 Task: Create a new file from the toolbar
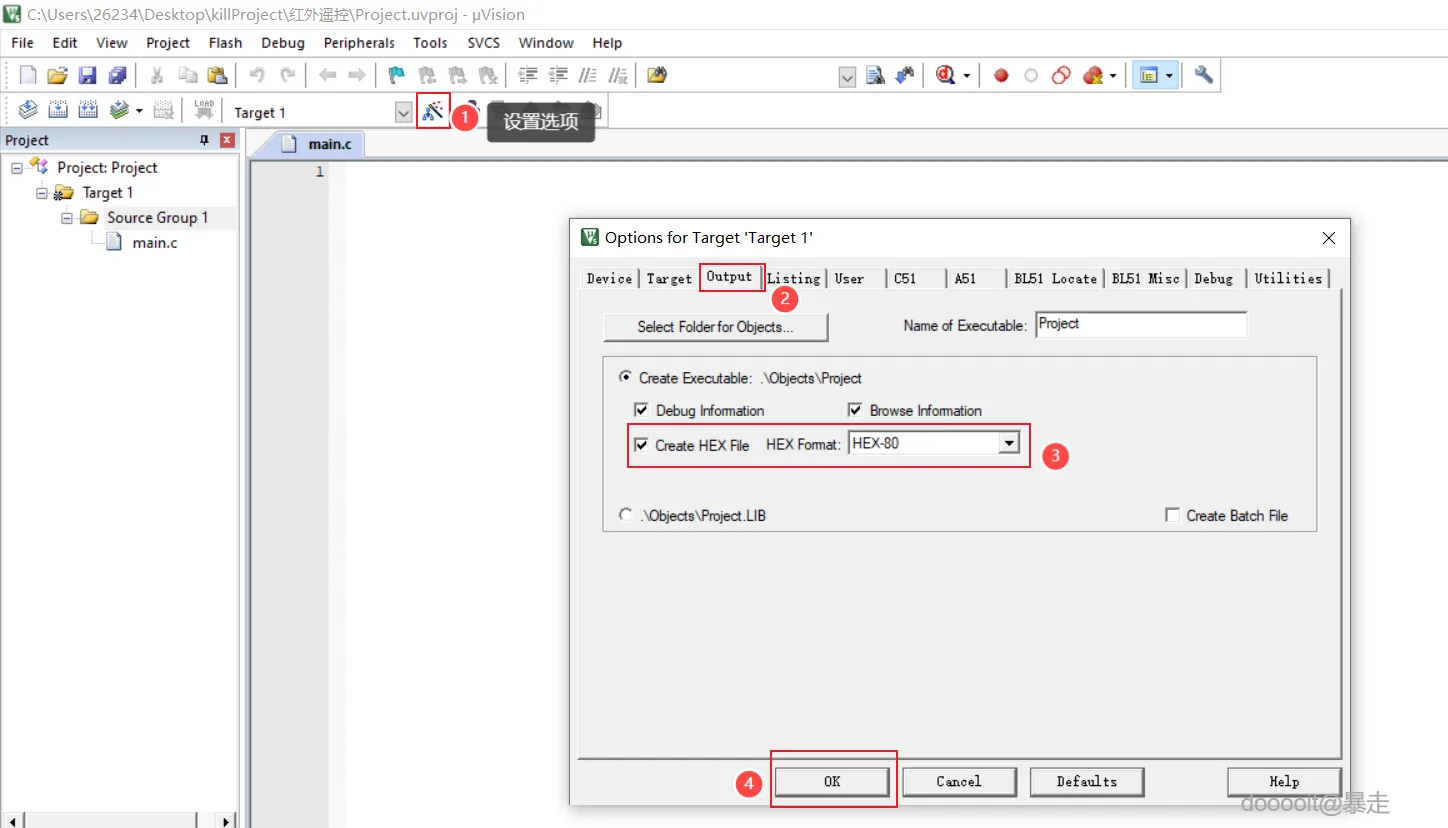pos(28,75)
